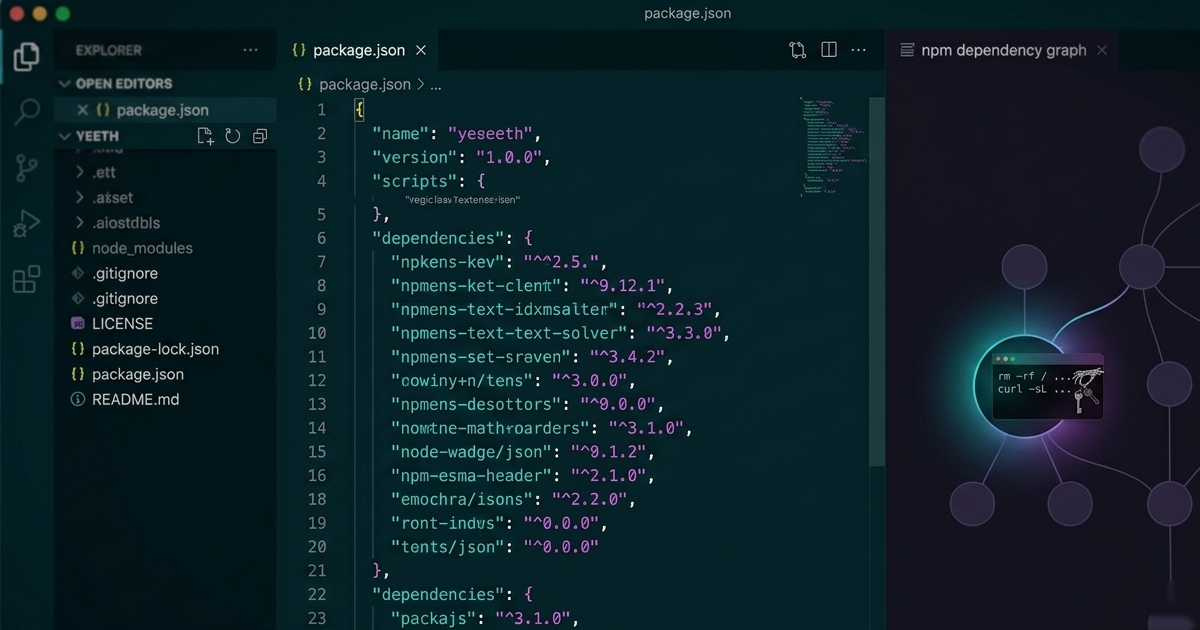Image resolution: width=1200 pixels, height=630 pixels.
Task: Click the README.md info icon
Action: click(x=78, y=399)
